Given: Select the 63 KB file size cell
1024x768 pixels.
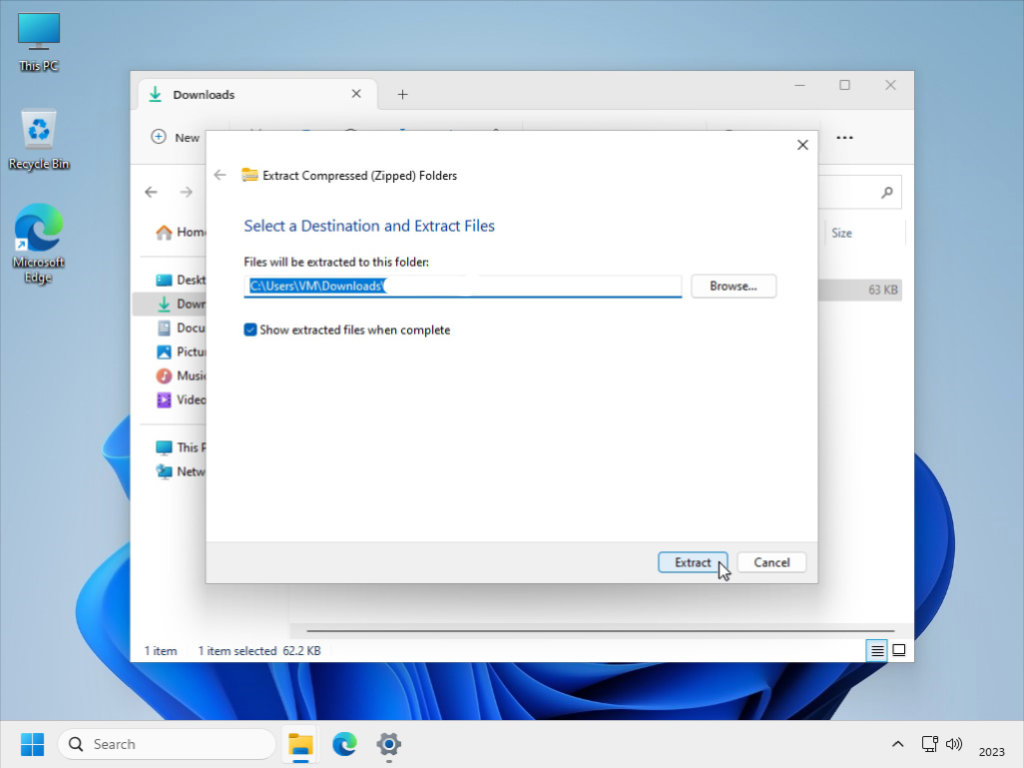Looking at the screenshot, I should (x=882, y=290).
